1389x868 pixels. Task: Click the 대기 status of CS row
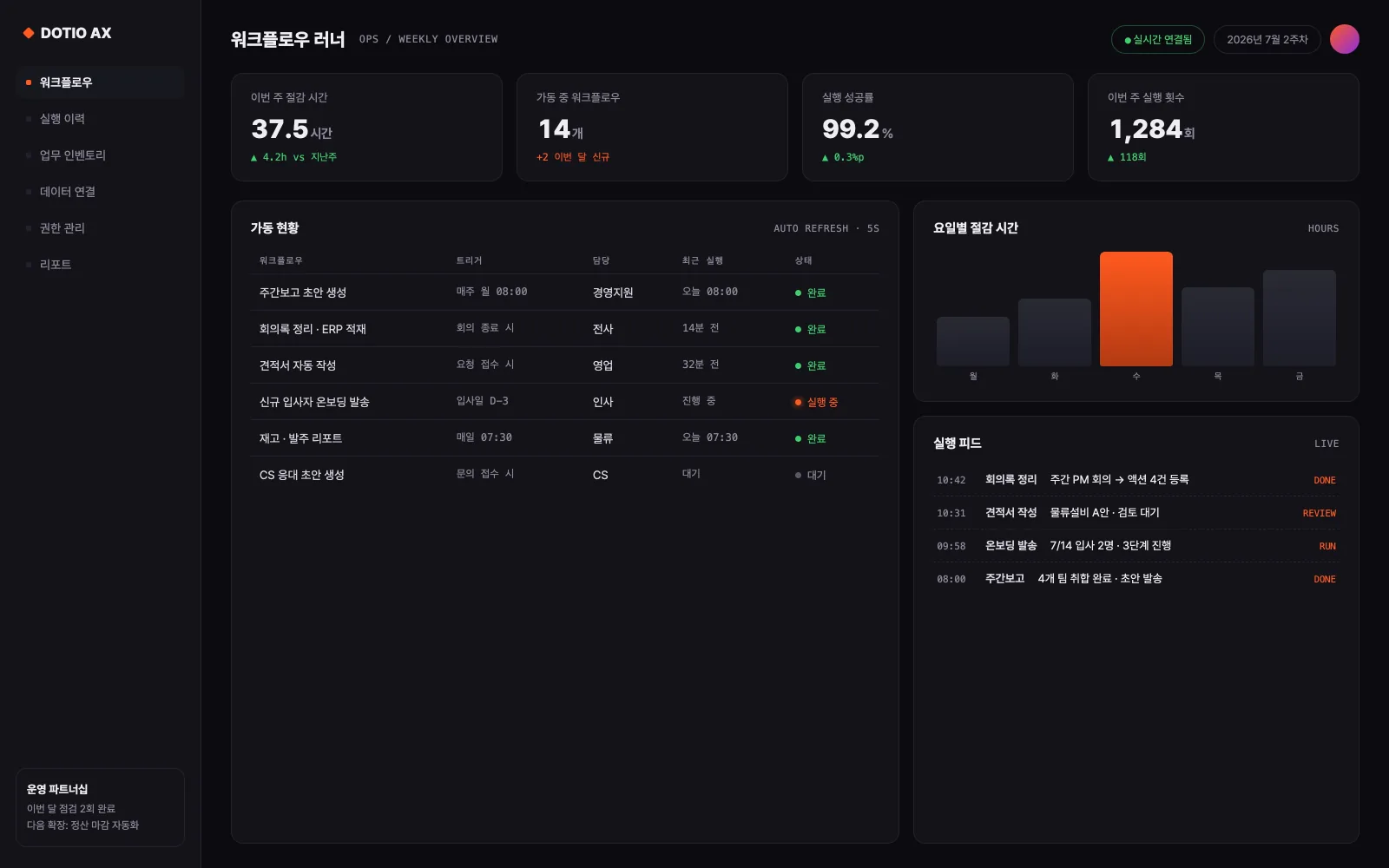811,475
